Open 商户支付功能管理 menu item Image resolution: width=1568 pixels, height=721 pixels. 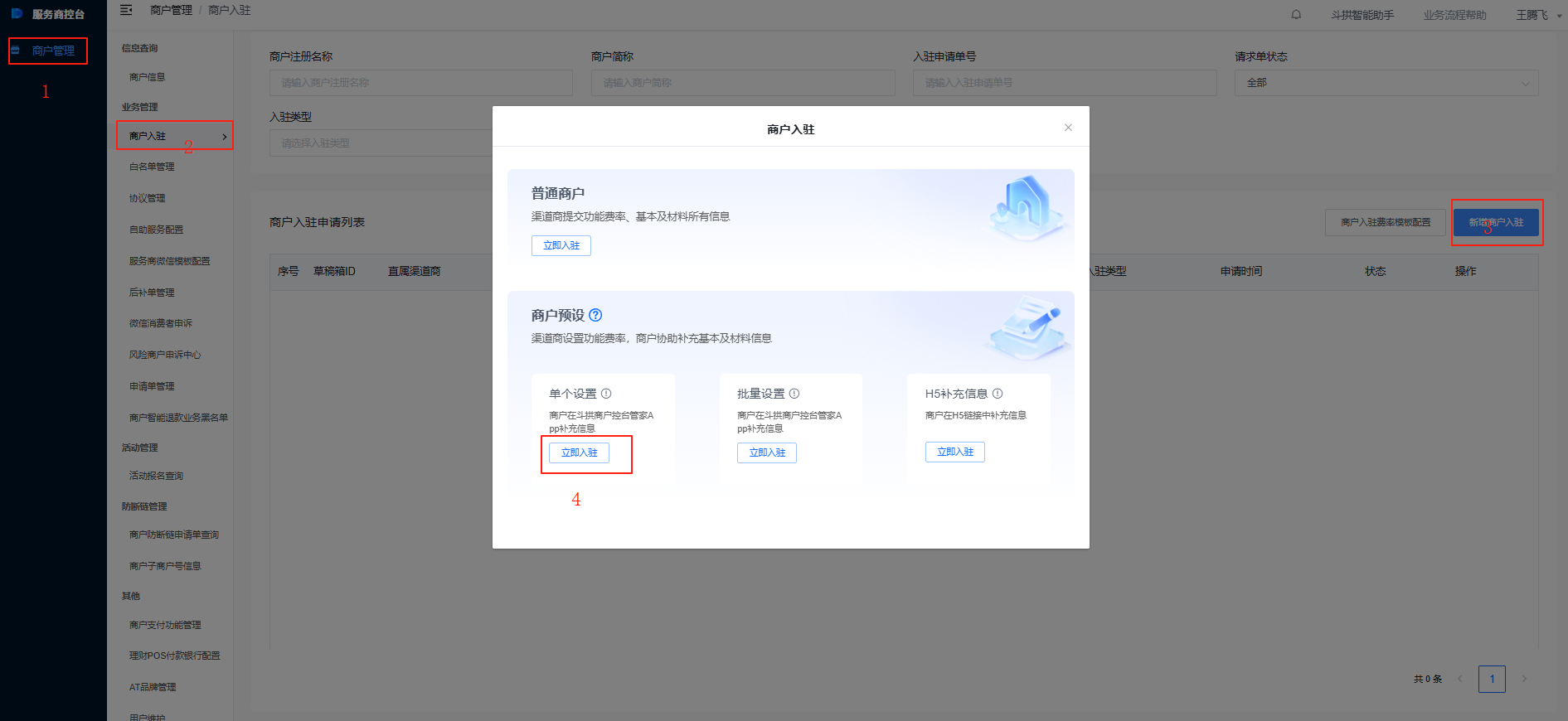point(165,625)
